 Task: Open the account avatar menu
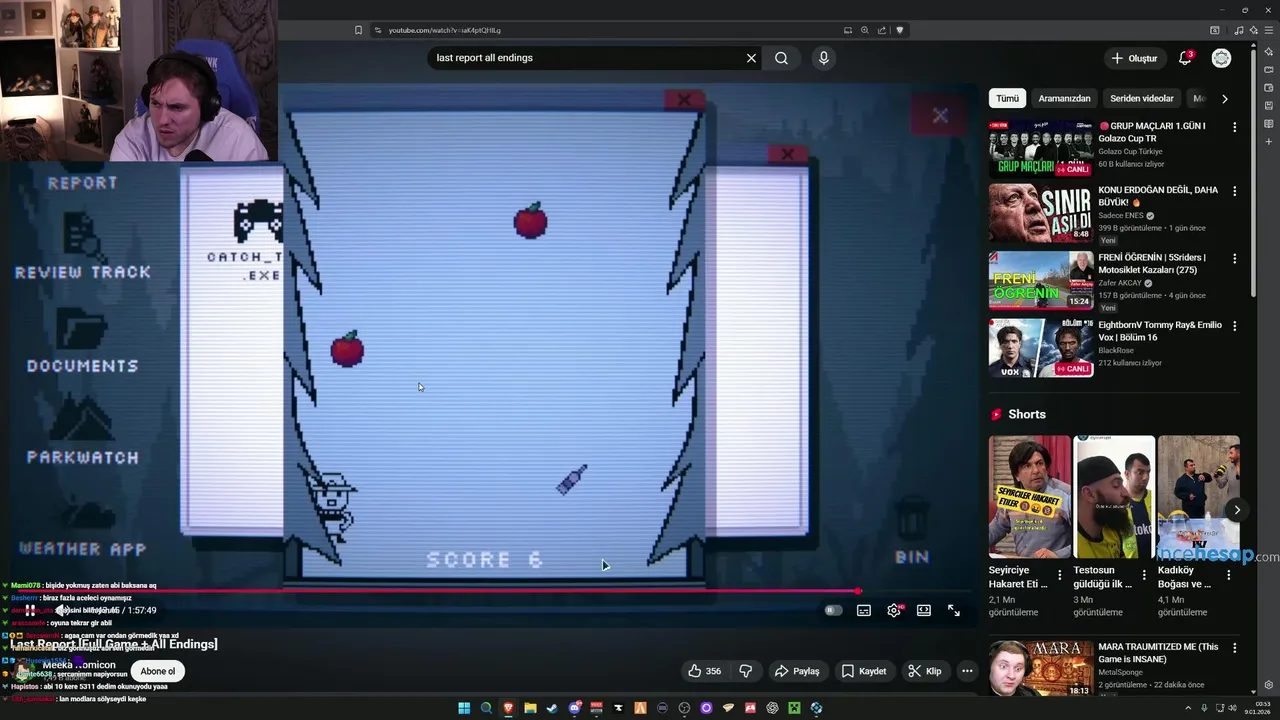point(1221,58)
